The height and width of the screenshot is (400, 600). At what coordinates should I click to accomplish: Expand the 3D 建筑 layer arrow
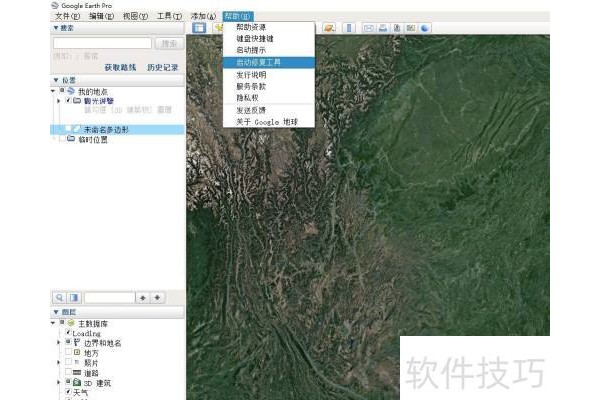tap(59, 382)
